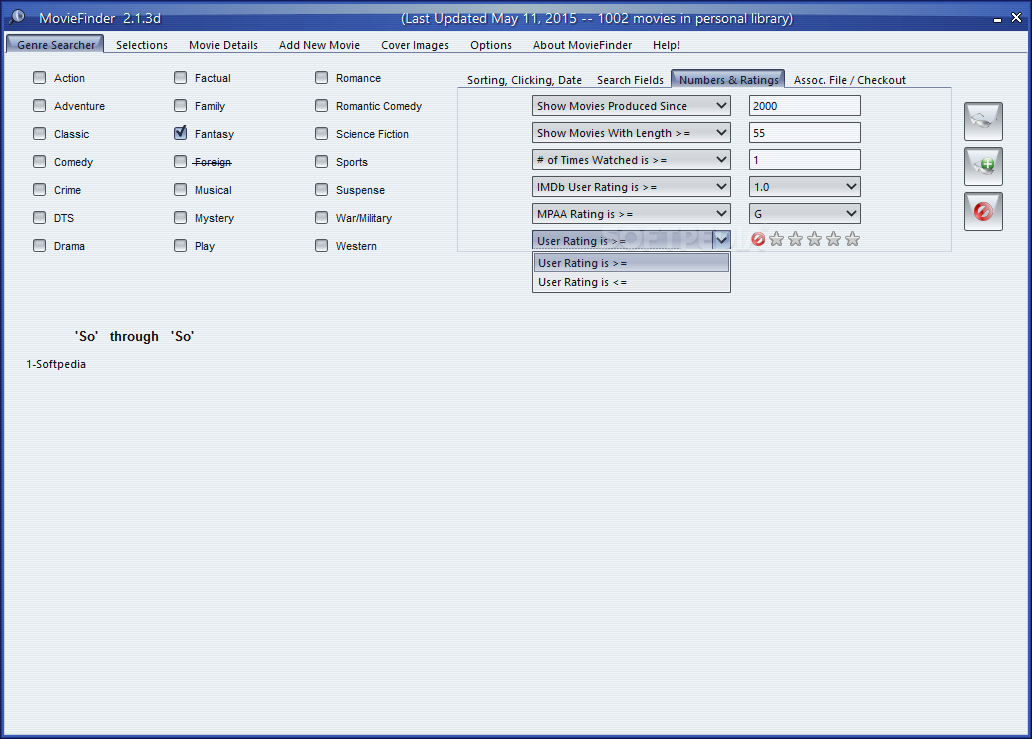
Task: Open the Movie Details tab
Action: pos(223,45)
